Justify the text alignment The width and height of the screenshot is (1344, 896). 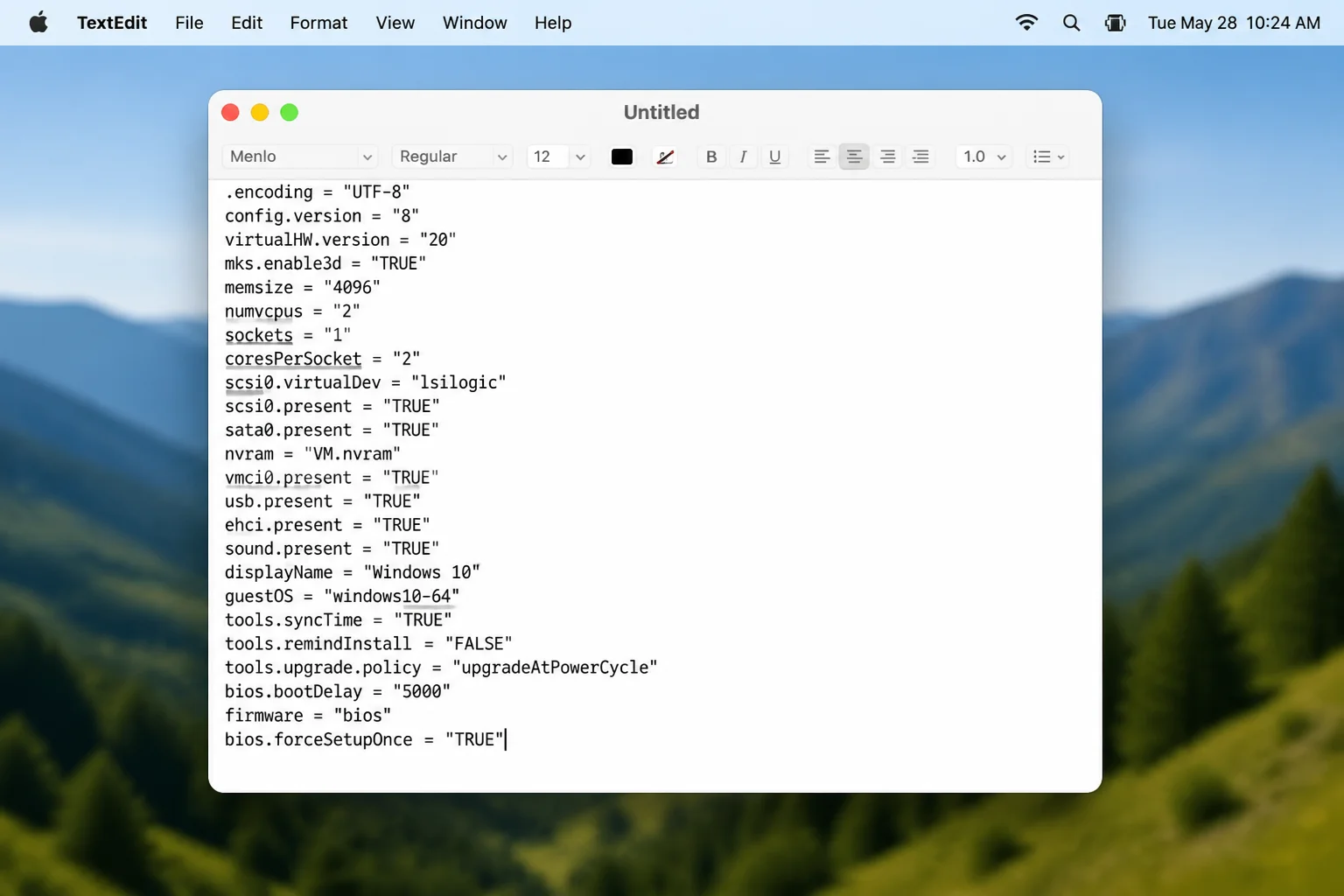coord(920,157)
